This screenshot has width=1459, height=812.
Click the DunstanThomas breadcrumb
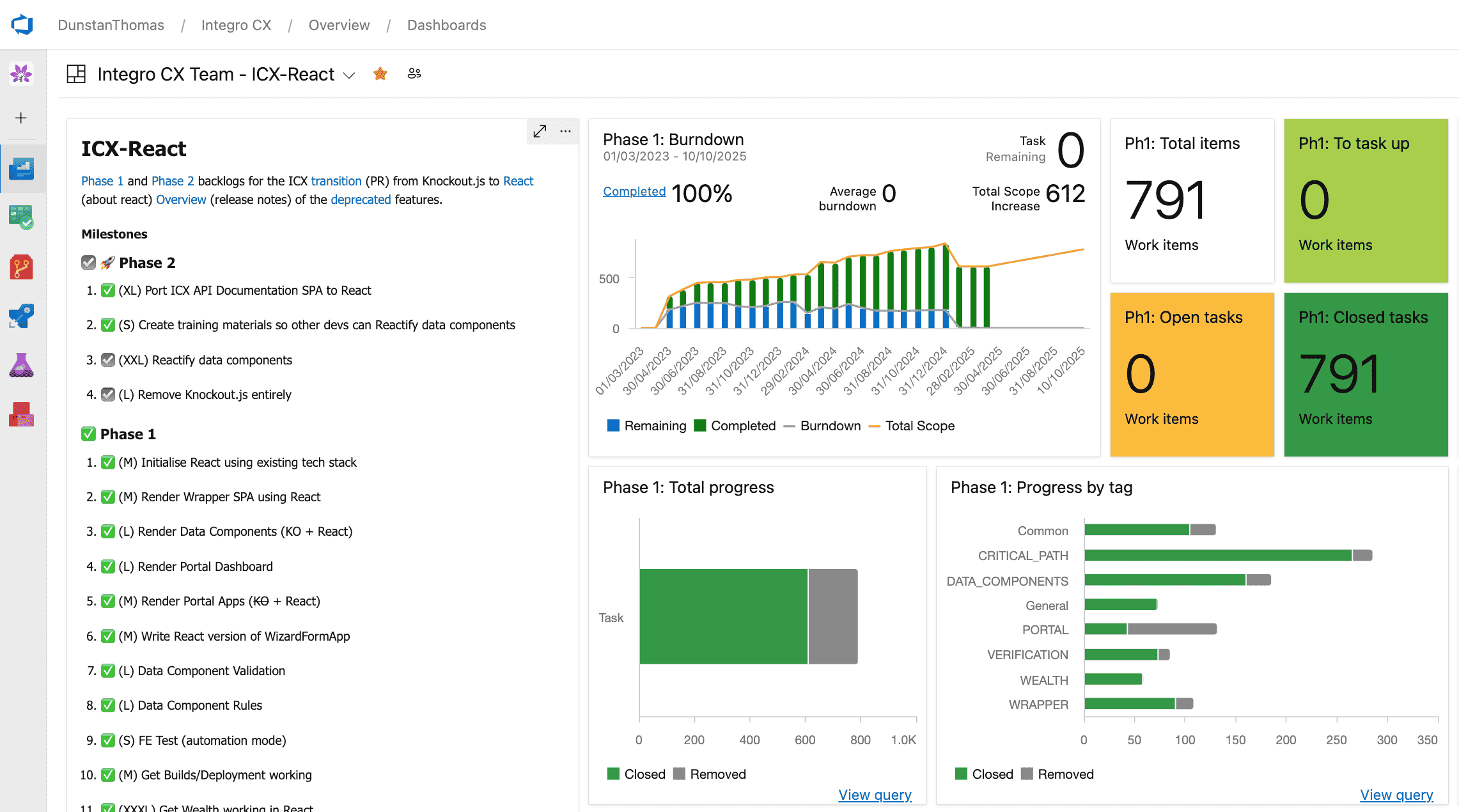[111, 25]
